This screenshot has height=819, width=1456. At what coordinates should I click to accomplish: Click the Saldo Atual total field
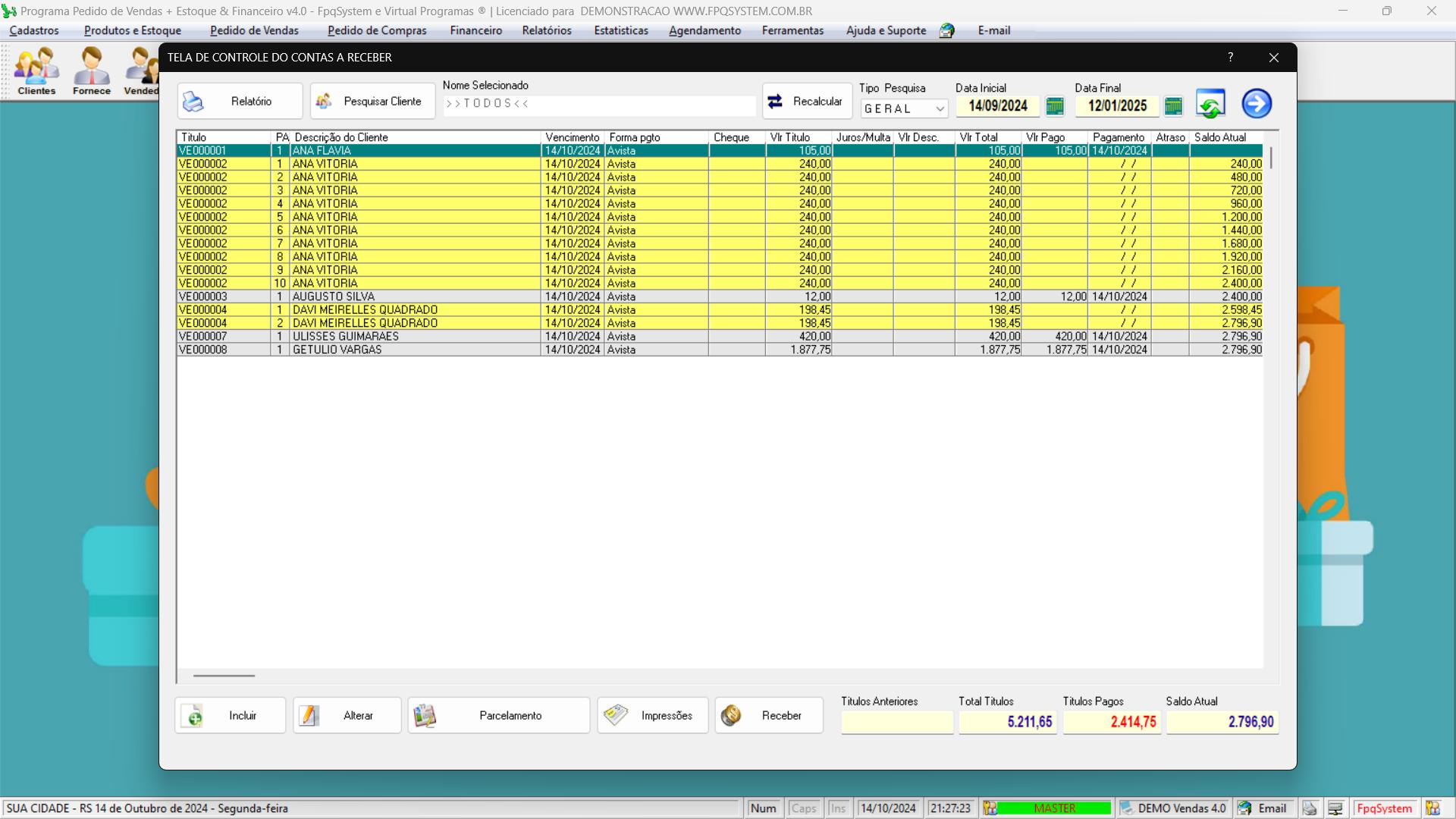(1222, 722)
